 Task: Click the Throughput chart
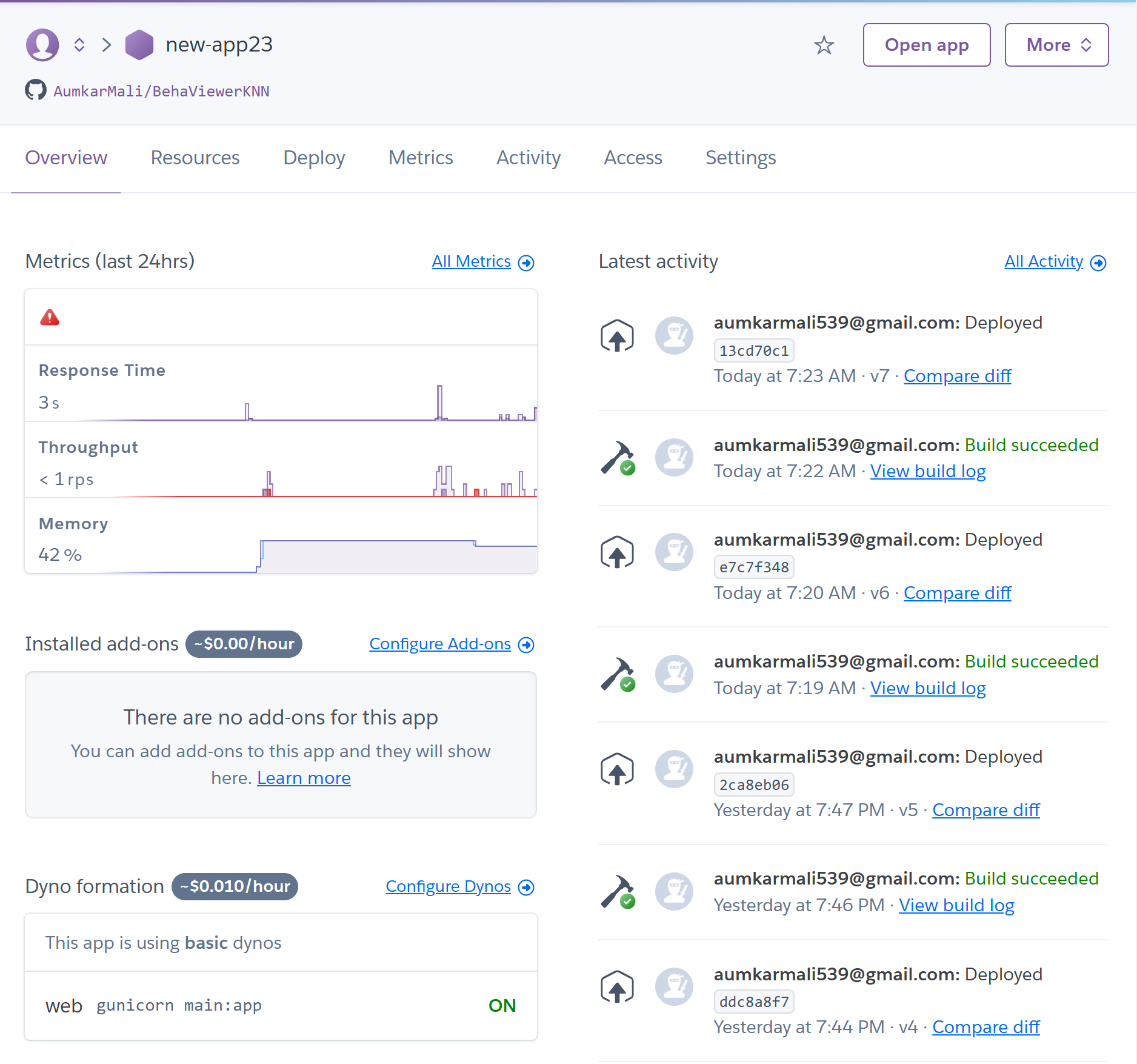point(281,460)
